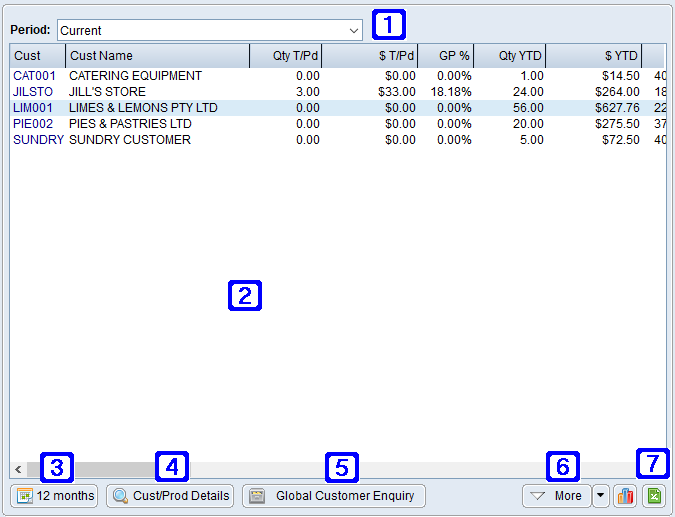Viewport: 675px width, 517px height.
Task: Sort by the GP % column header
Action: pyautogui.click(x=446, y=56)
